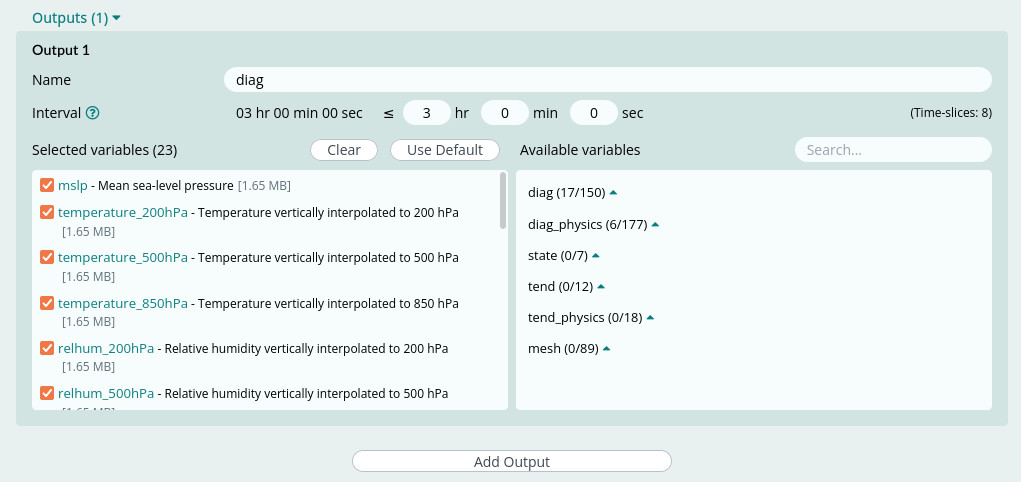Click the Time-slices: 8 text
Viewport: 1021px width, 482px height.
click(x=951, y=113)
